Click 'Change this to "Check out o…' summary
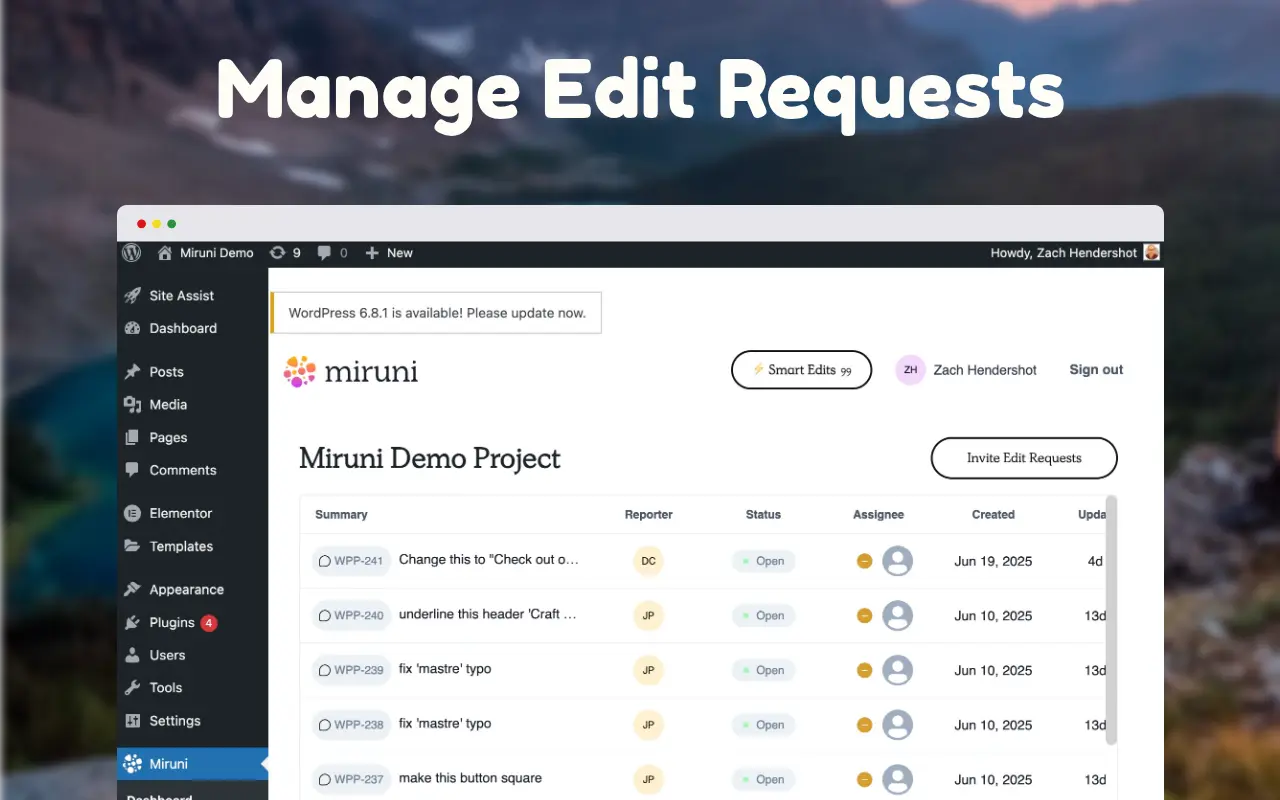1280x800 pixels. click(x=489, y=560)
